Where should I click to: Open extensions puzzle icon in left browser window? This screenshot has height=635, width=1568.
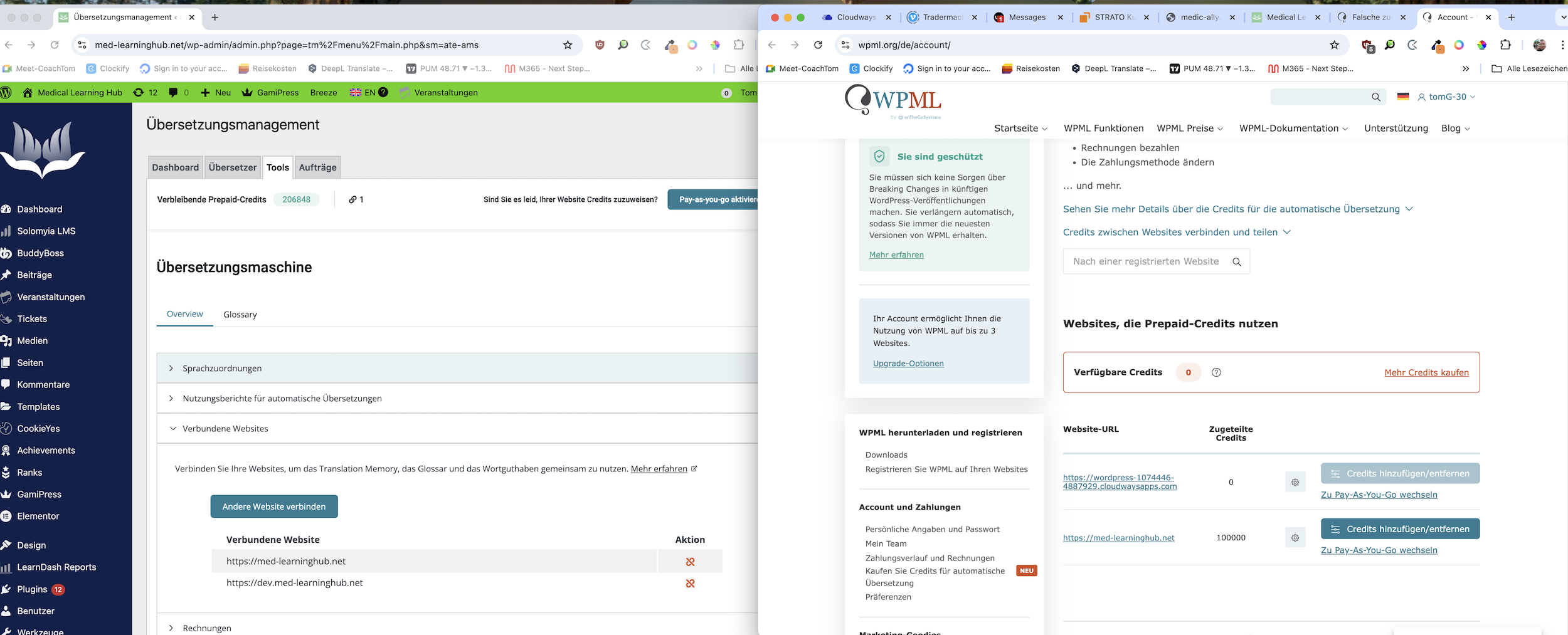click(739, 45)
